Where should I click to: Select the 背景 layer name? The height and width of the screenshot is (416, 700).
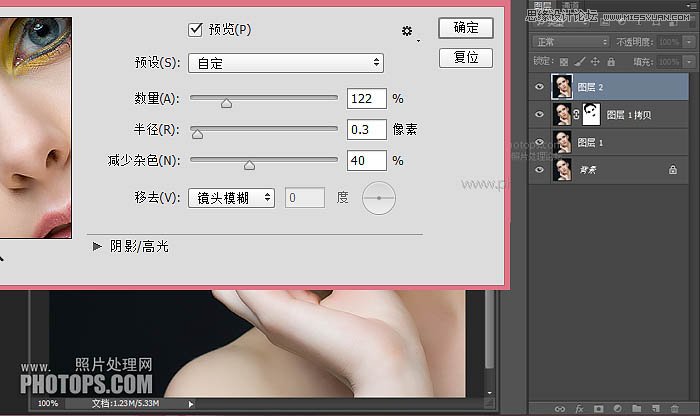click(588, 170)
